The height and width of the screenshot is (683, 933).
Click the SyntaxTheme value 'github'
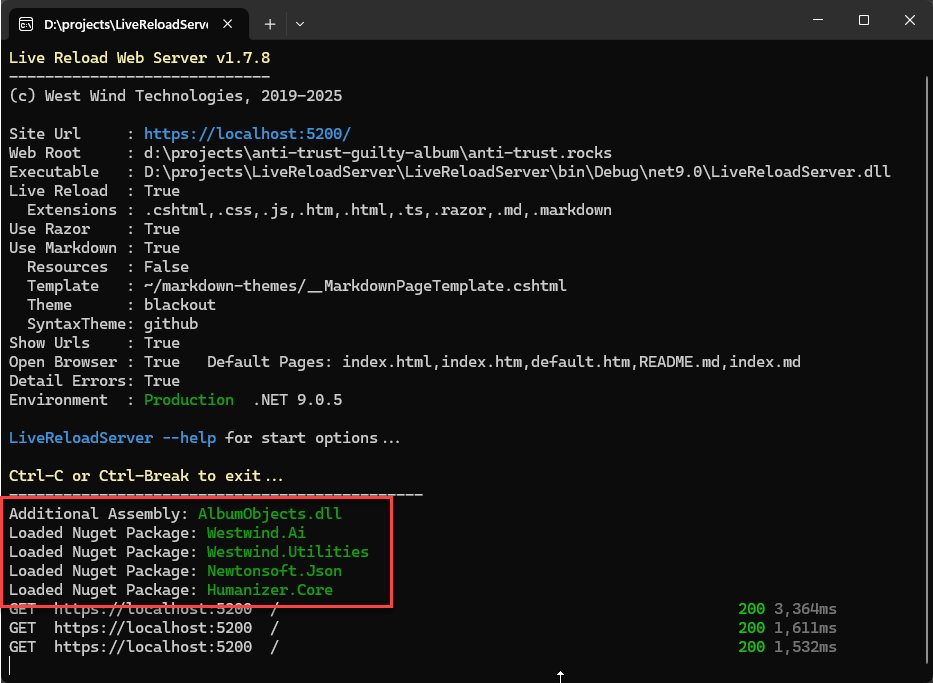pyautogui.click(x=171, y=324)
